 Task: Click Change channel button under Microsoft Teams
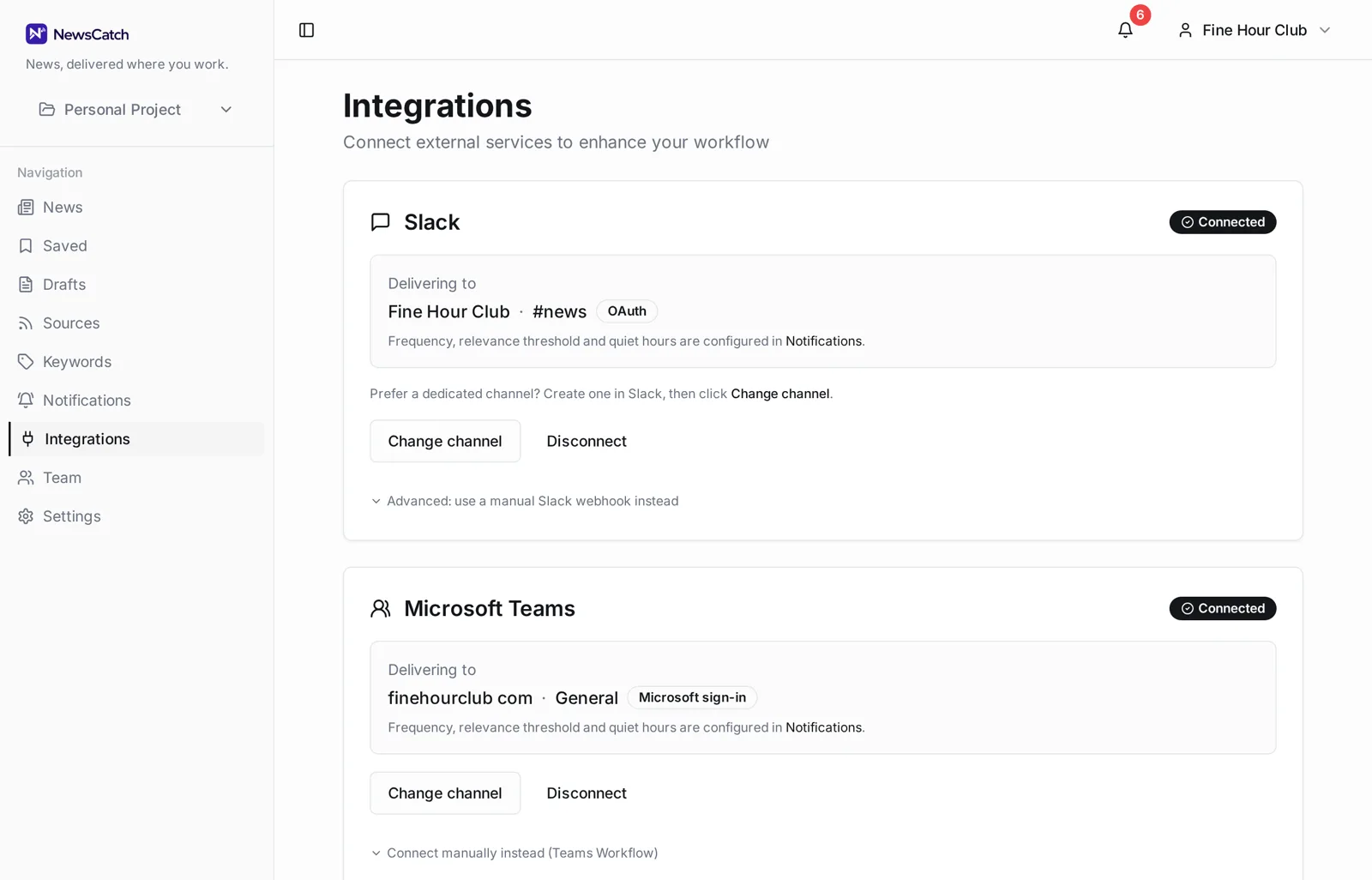coord(445,793)
